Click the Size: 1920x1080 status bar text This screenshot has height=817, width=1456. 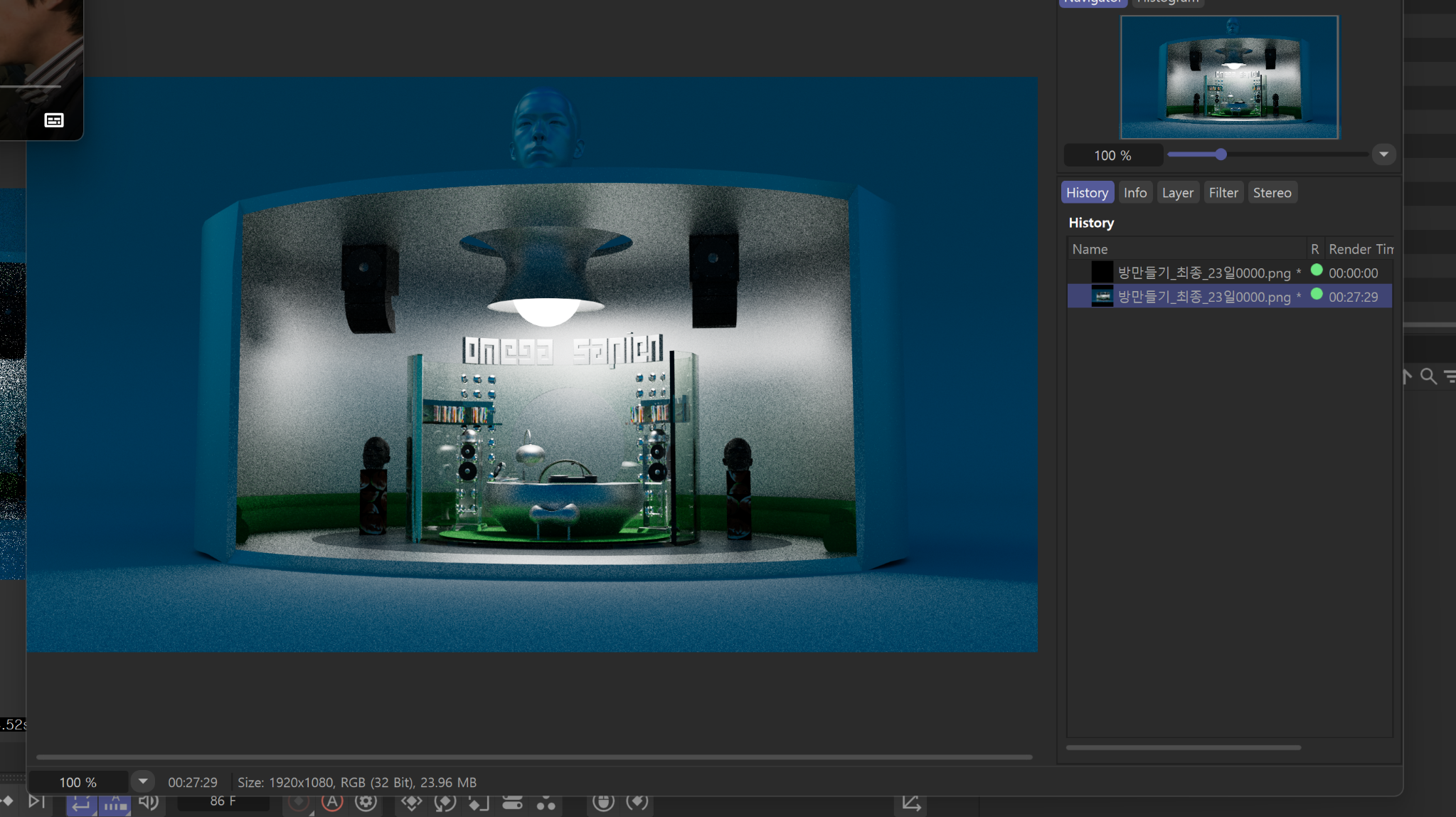pyautogui.click(x=357, y=782)
